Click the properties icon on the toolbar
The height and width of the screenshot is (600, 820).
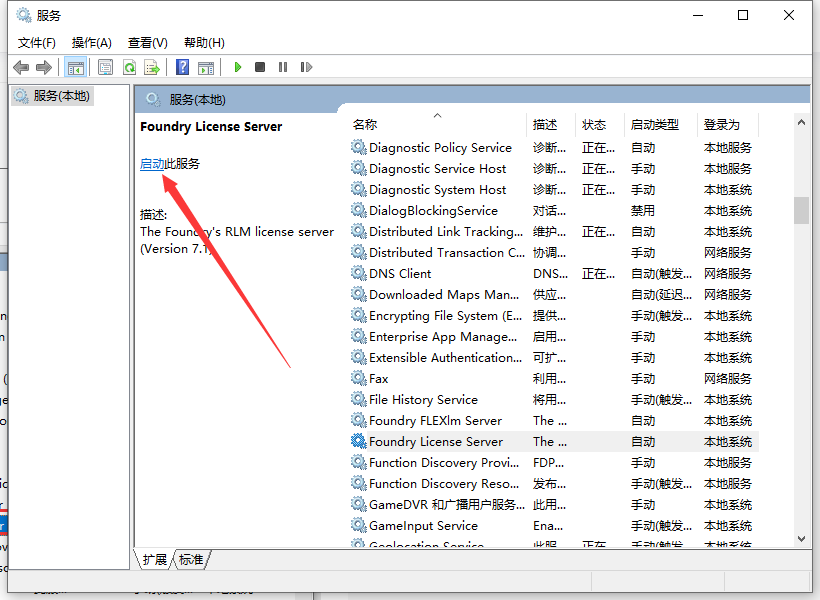click(x=104, y=67)
